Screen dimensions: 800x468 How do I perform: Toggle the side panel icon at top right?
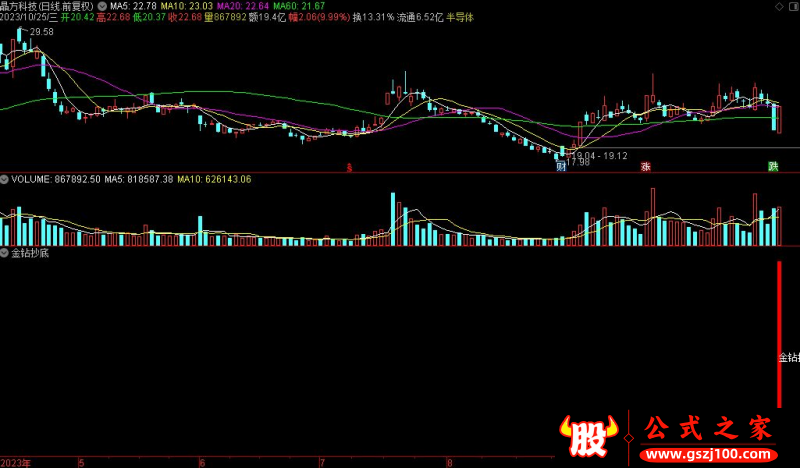(x=792, y=6)
